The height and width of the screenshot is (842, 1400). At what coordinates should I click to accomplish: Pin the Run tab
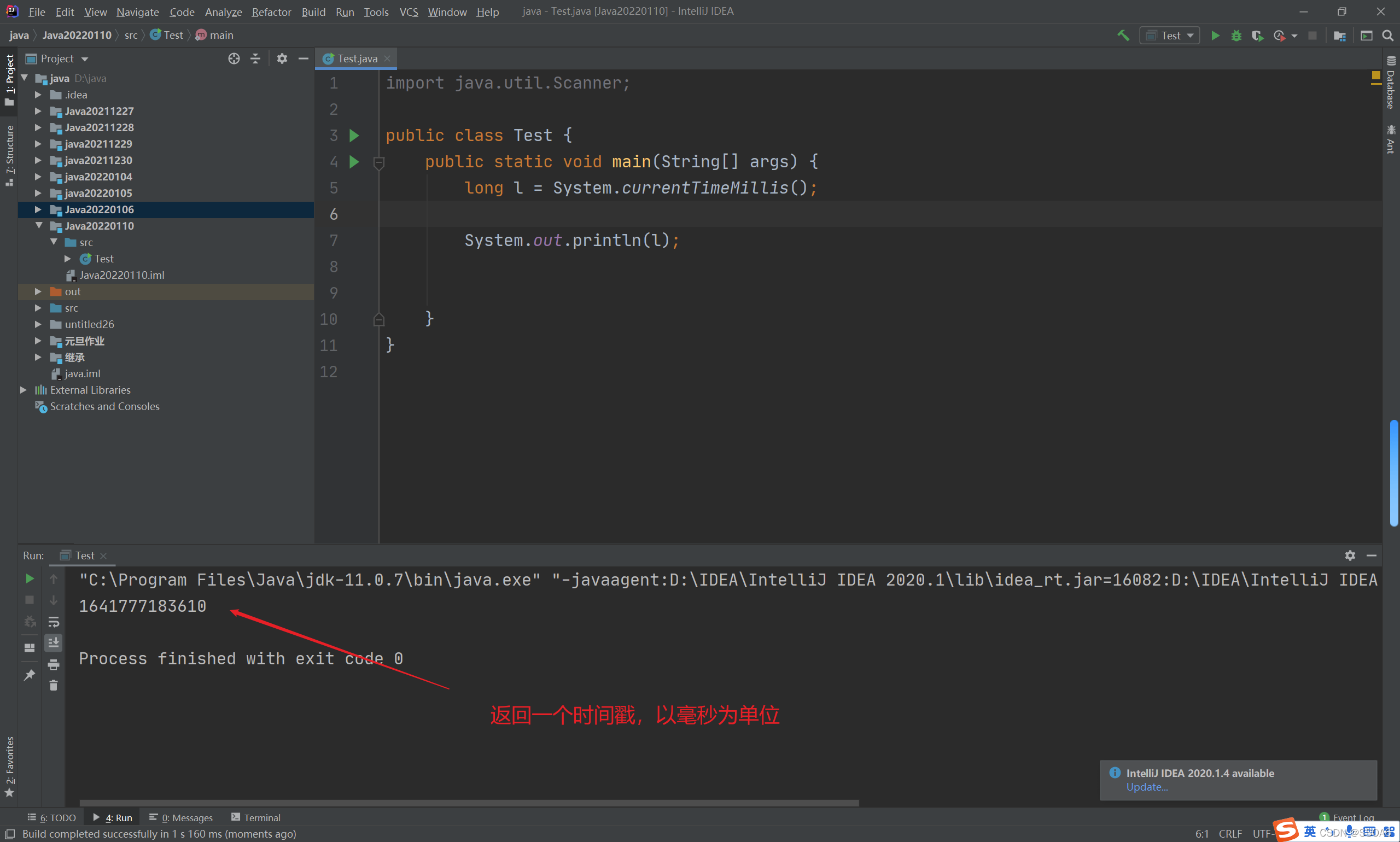click(30, 675)
